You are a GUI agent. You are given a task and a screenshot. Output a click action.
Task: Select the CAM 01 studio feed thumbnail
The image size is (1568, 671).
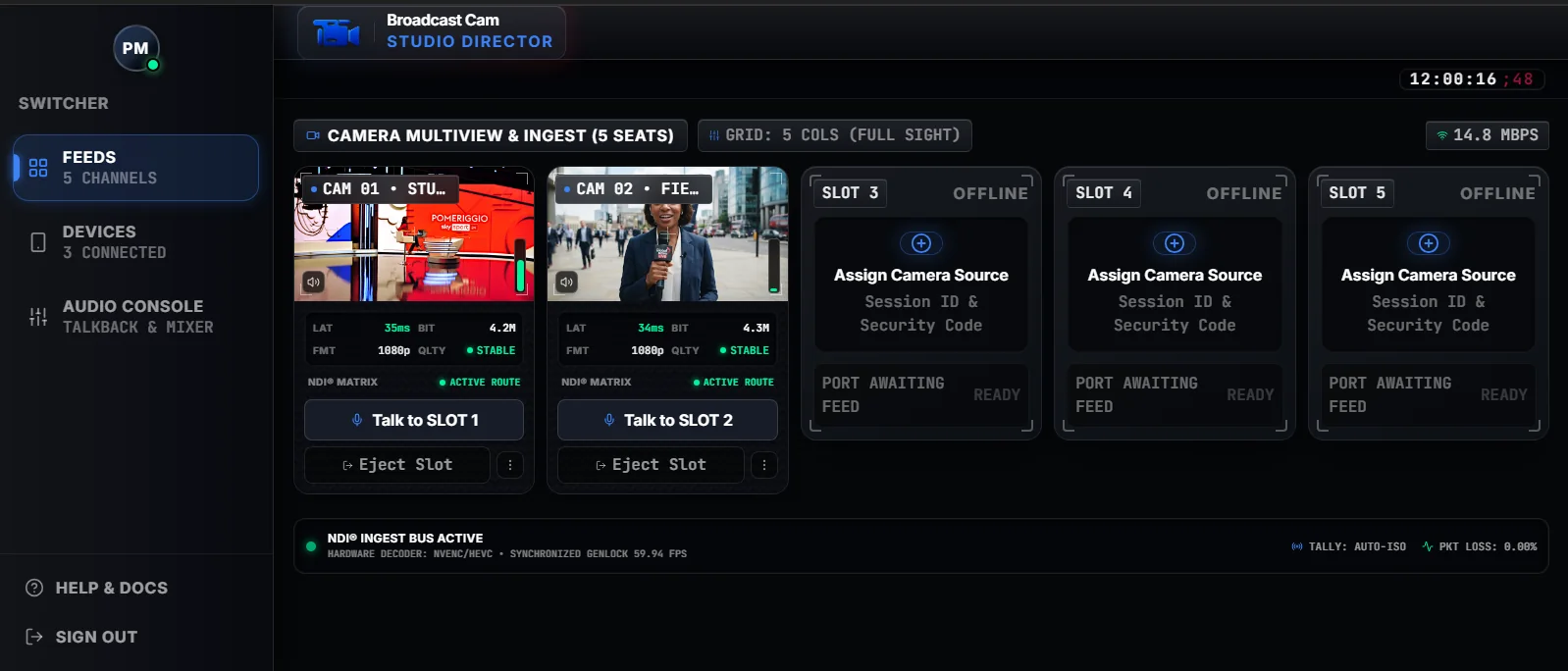pyautogui.click(x=414, y=233)
